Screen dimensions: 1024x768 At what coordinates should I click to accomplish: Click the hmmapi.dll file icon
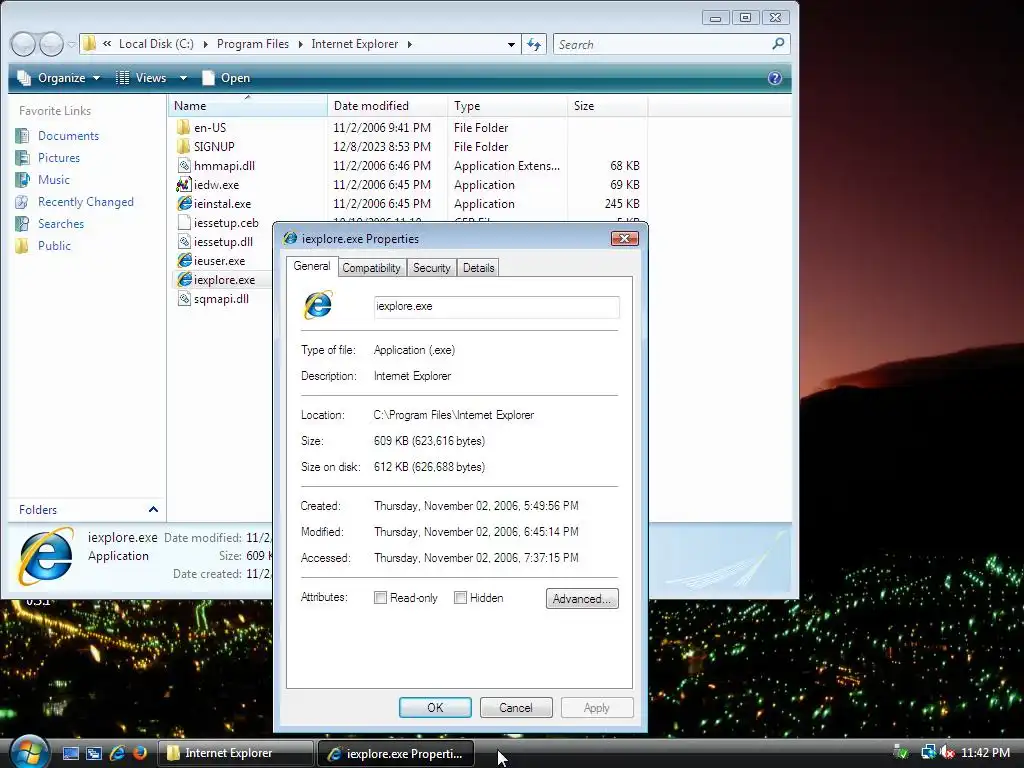184,166
